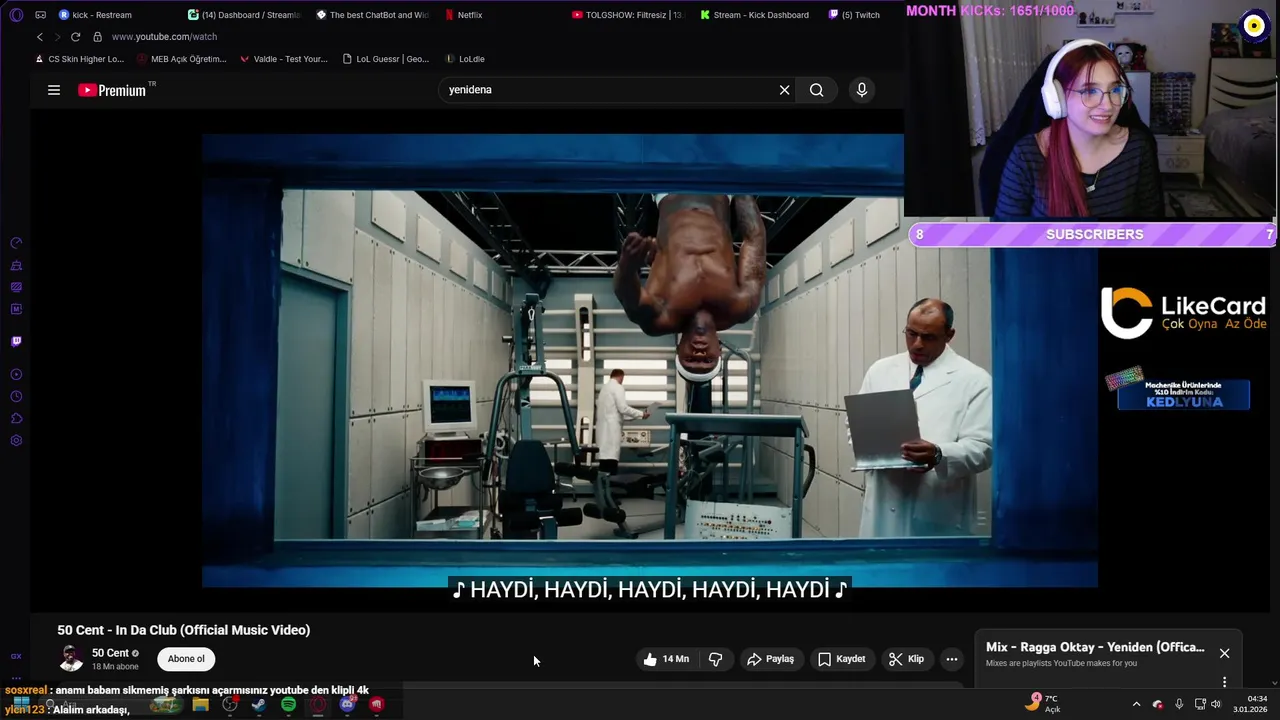This screenshot has height=720, width=1280.
Task: View site info via padlock icon
Action: [97, 37]
